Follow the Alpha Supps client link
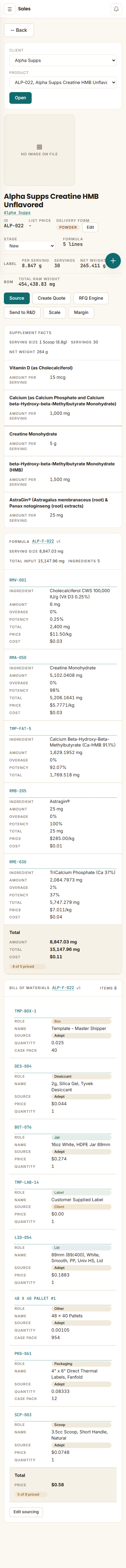The width and height of the screenshot is (126, 1568). pos(17,213)
